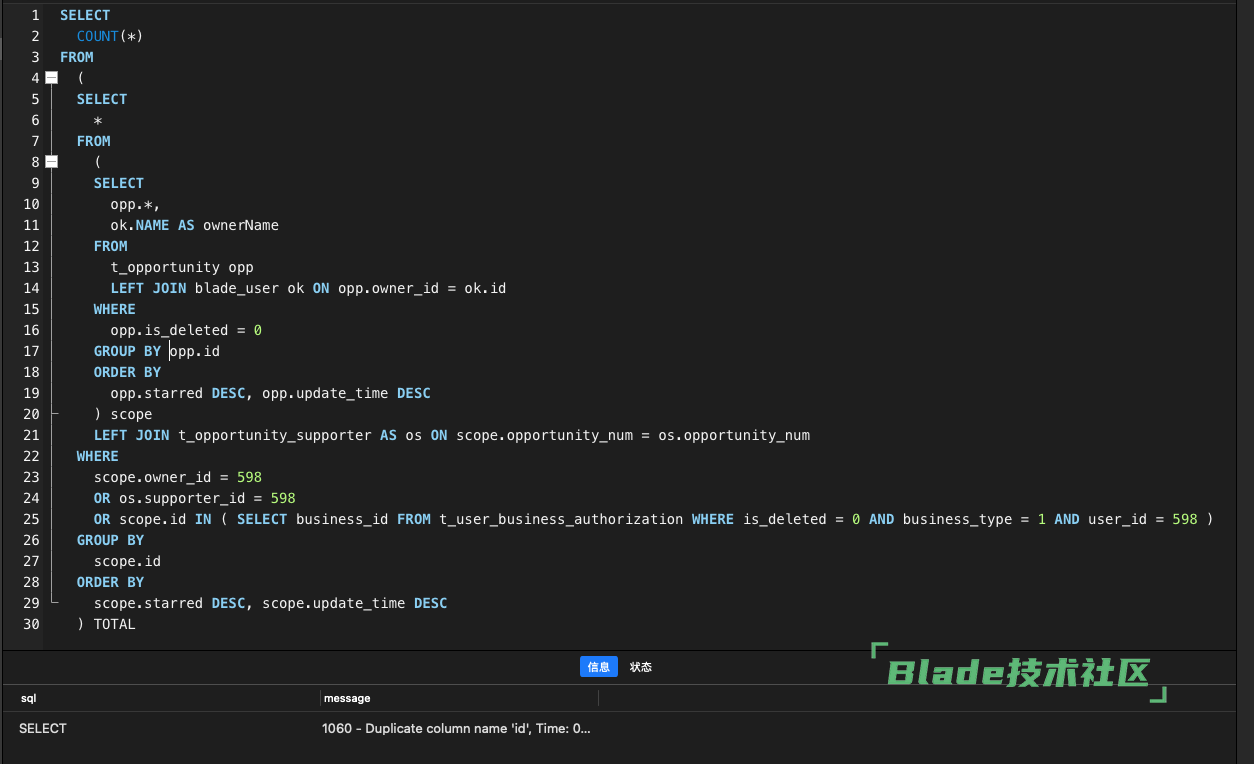Image resolution: width=1254 pixels, height=764 pixels.
Task: Switch to the 信息 tab
Action: pyautogui.click(x=598, y=667)
